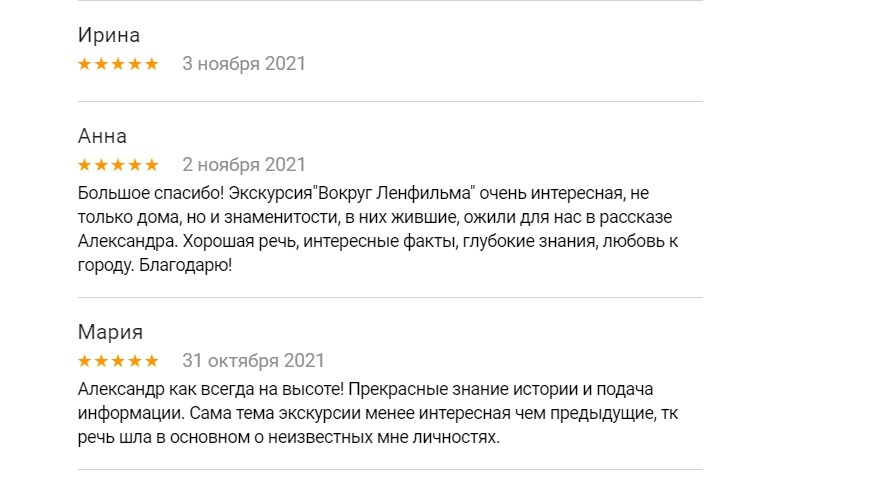Open reviewer Ирина's name

click(108, 36)
